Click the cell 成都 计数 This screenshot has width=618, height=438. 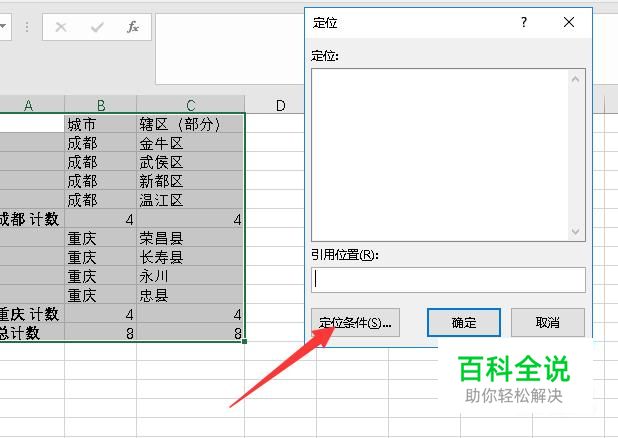pos(32,219)
